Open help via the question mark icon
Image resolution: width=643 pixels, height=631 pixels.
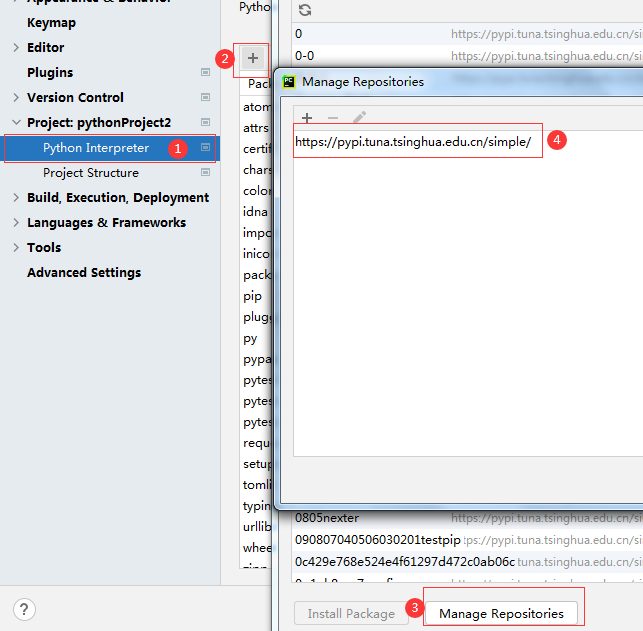(24, 609)
